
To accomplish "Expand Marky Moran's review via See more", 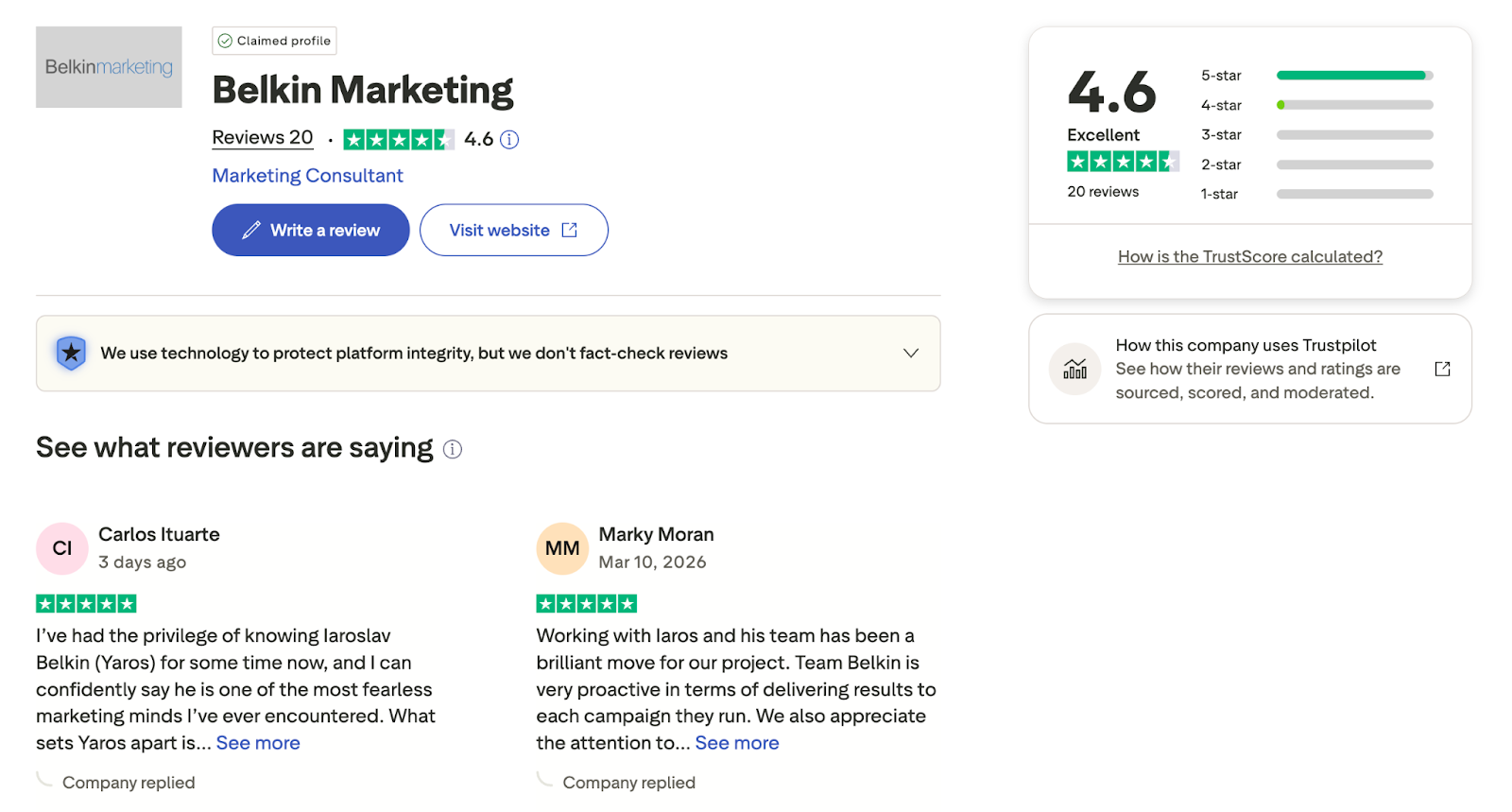I will [737, 743].
